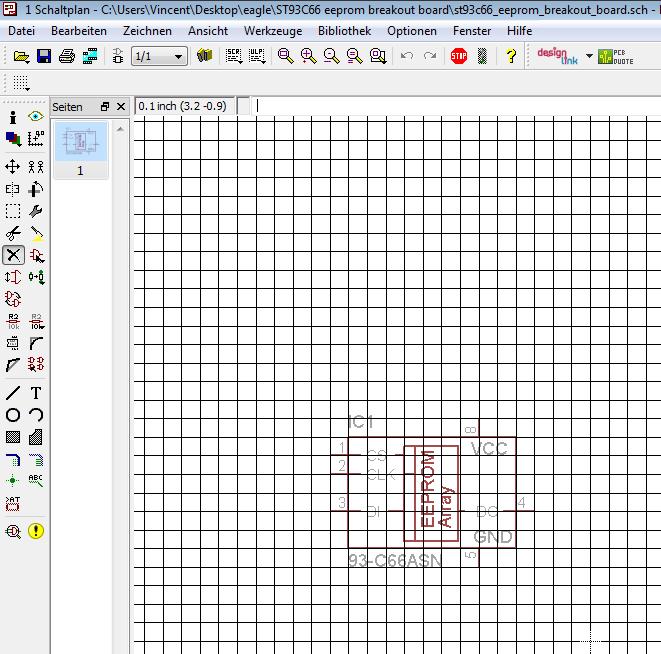Open the Datei menu

[21, 31]
